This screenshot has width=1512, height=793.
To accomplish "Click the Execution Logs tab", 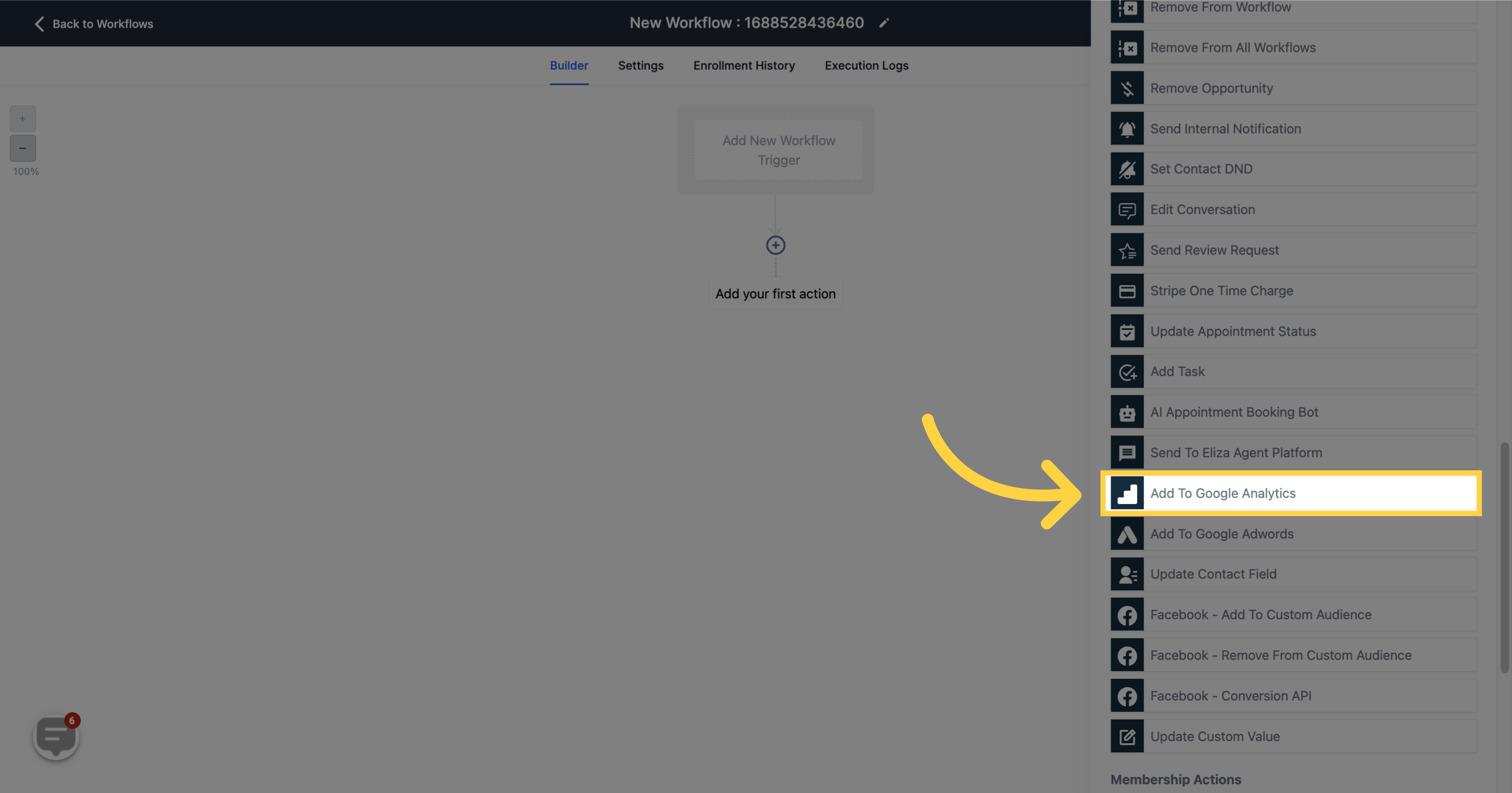I will (x=867, y=65).
